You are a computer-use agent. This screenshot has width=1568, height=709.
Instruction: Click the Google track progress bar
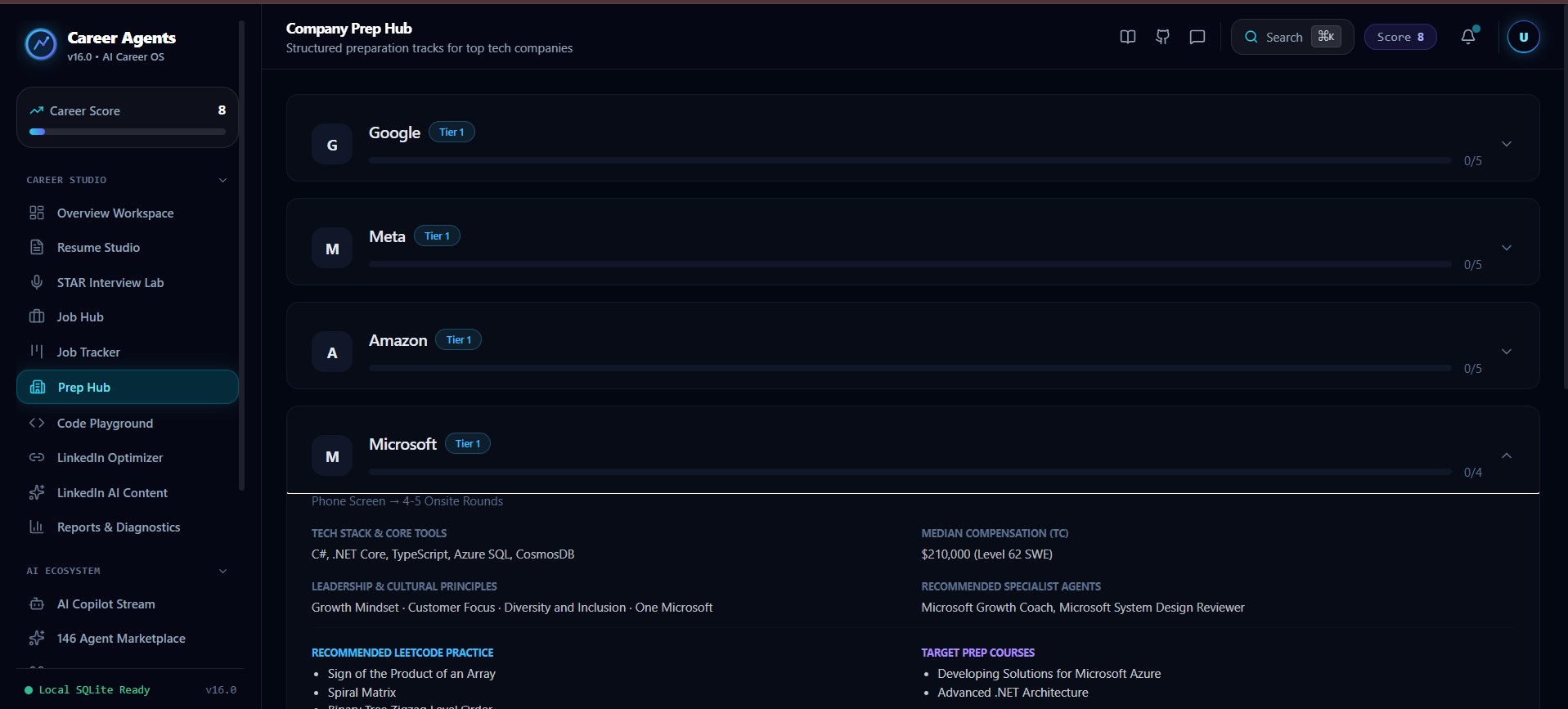910,160
